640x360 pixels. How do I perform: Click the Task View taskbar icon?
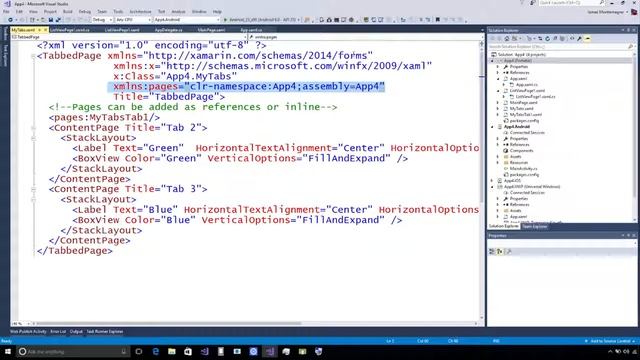pyautogui.click(x=139, y=351)
